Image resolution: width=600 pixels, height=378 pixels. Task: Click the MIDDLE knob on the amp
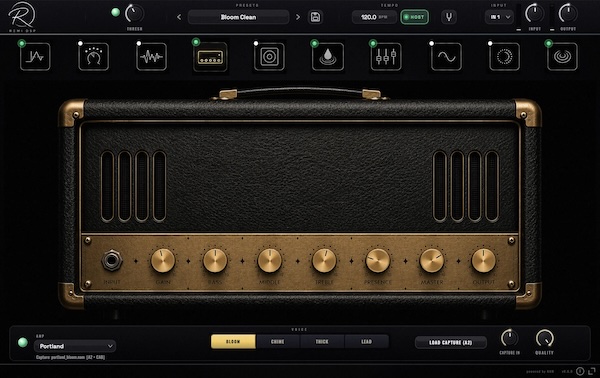269,261
